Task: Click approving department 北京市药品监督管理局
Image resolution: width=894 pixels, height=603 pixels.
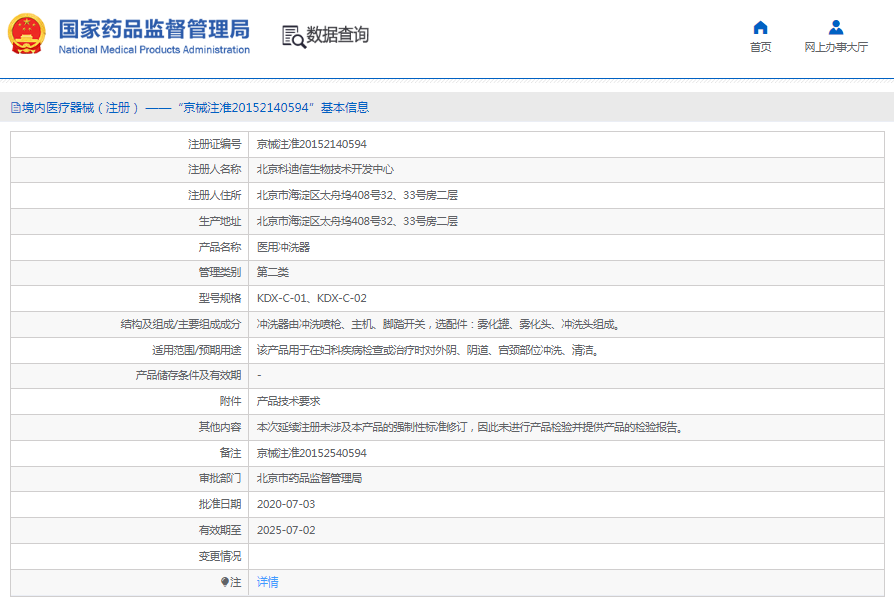Action: tap(309, 478)
